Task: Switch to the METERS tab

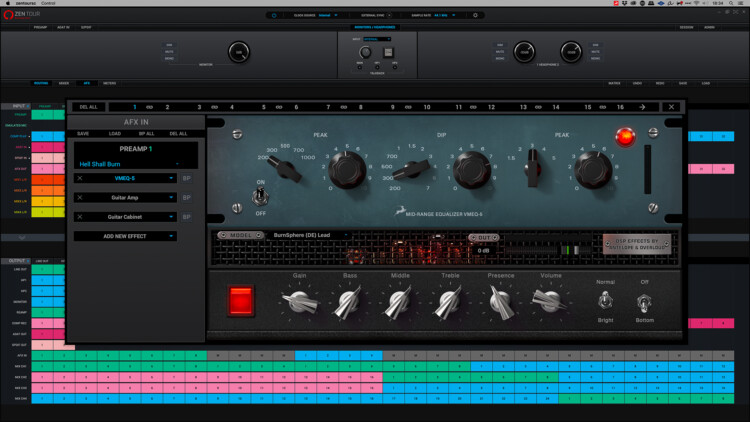Action: click(x=110, y=83)
